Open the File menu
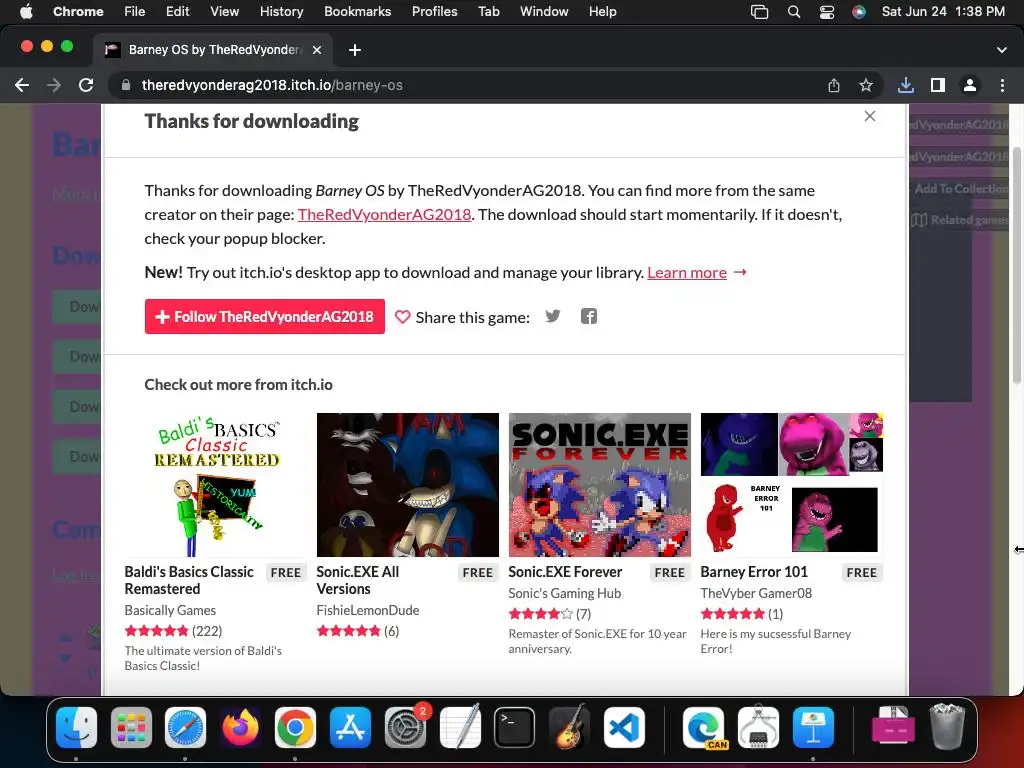This screenshot has width=1024, height=768. [135, 11]
